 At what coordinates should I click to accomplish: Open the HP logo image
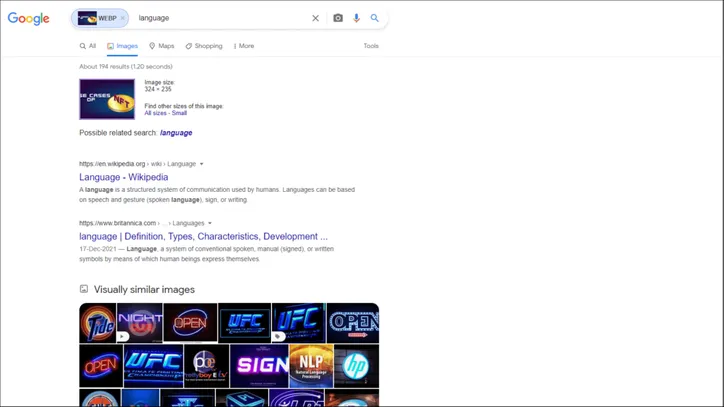tap(356, 366)
